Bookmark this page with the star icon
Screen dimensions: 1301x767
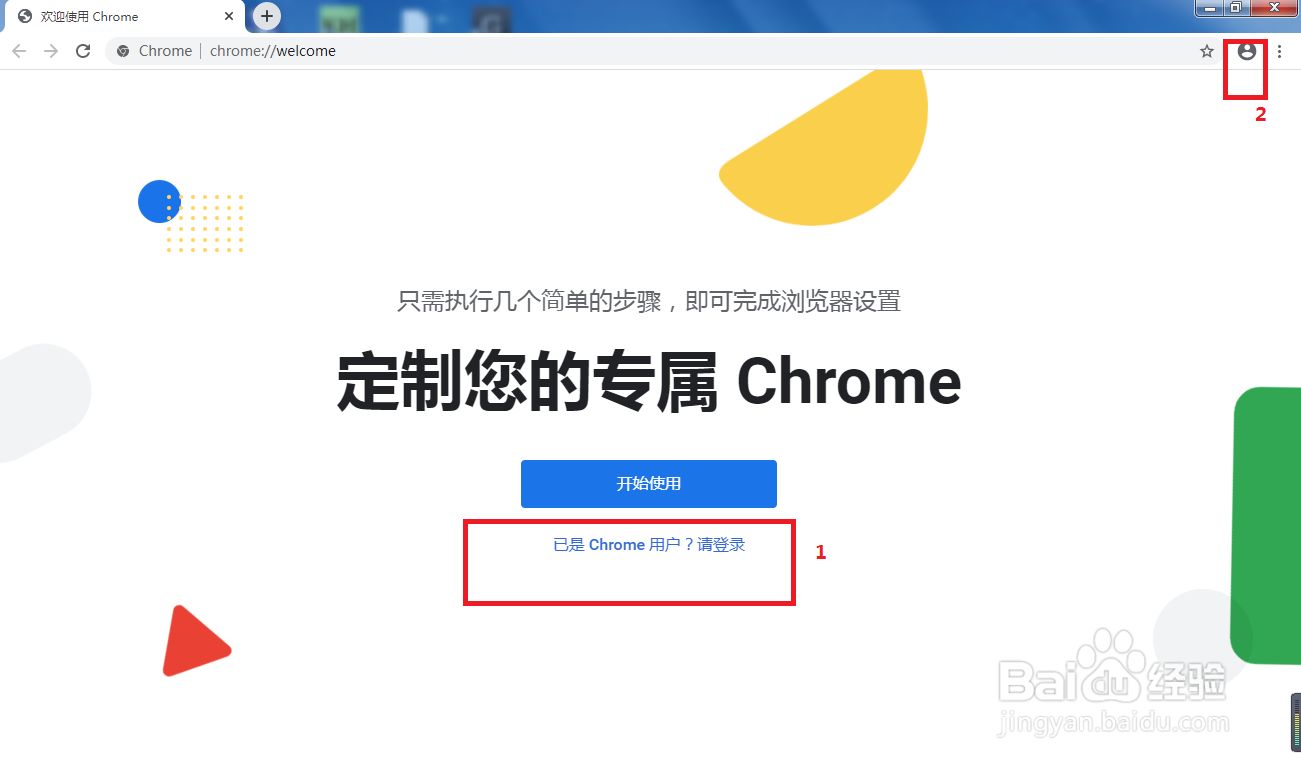[x=1207, y=51]
